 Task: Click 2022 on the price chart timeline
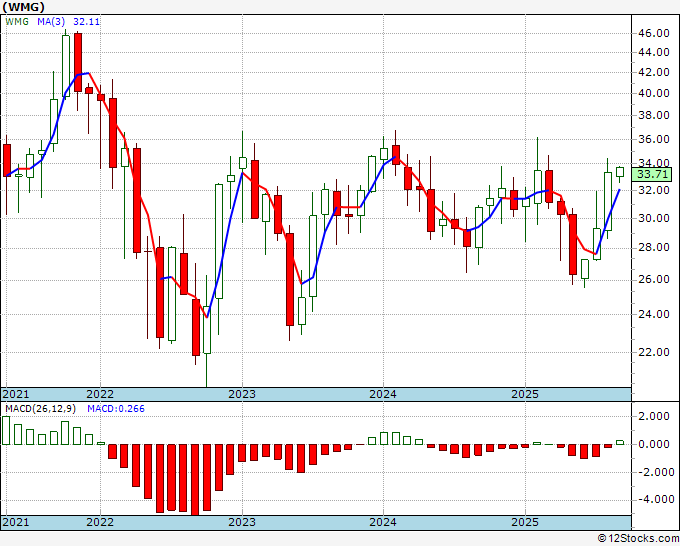[x=100, y=394]
